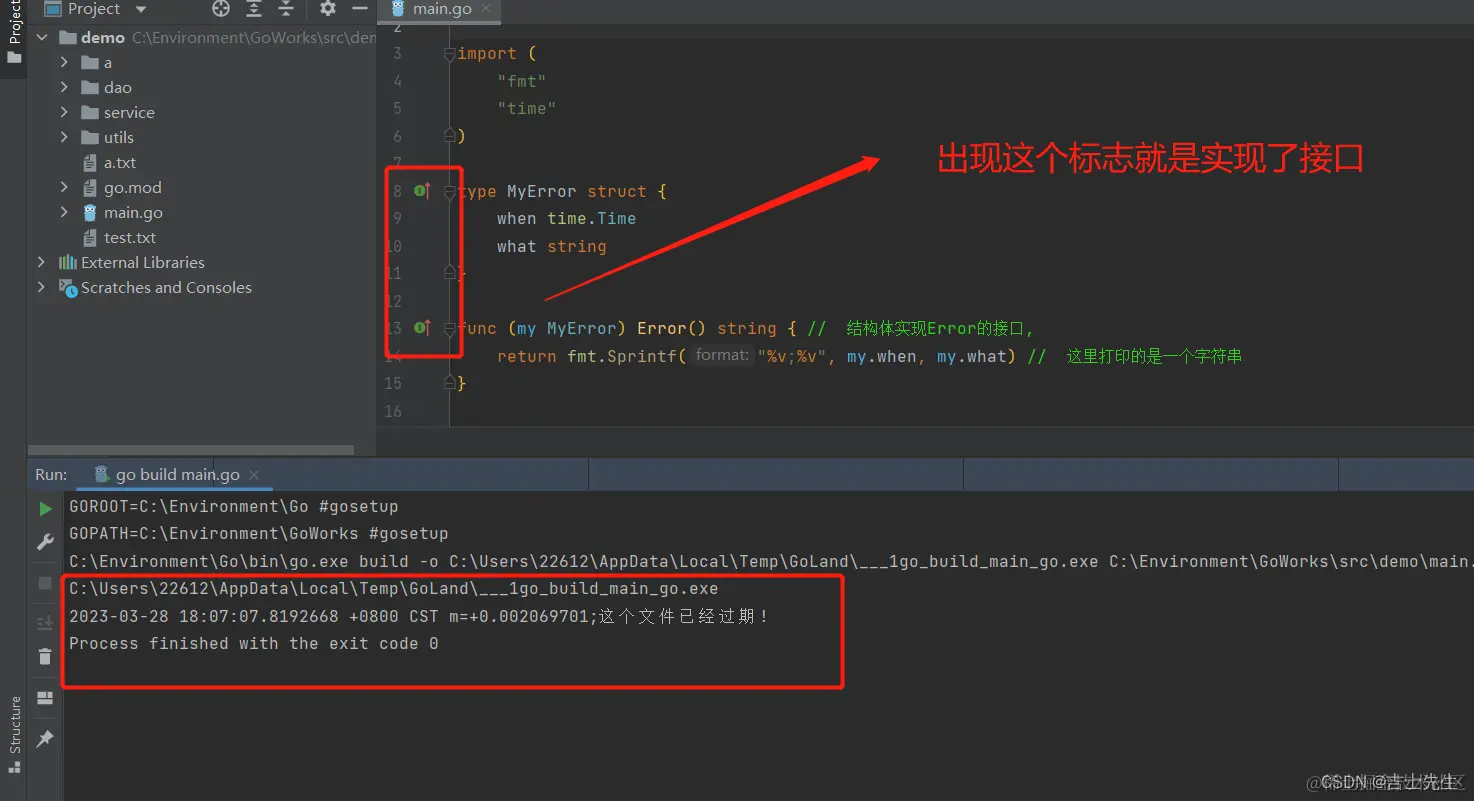Select the service folder in project tree
This screenshot has width=1474, height=801.
(118, 112)
